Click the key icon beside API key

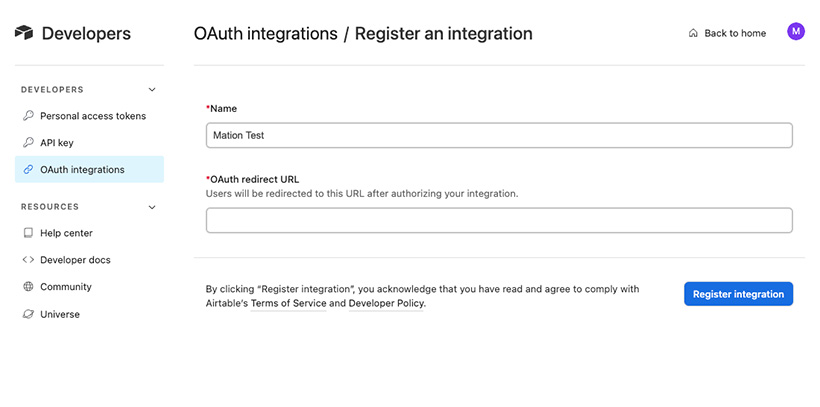pyautogui.click(x=28, y=142)
